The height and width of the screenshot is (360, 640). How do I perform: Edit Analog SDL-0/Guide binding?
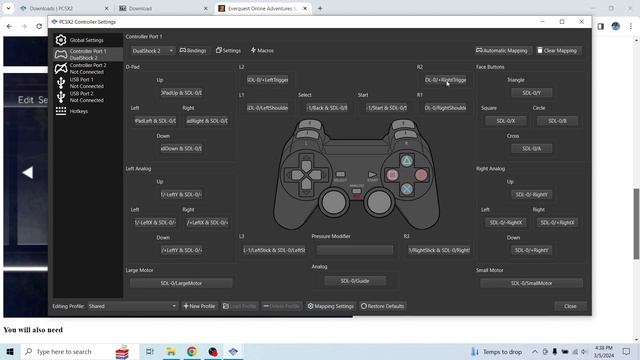(355, 281)
